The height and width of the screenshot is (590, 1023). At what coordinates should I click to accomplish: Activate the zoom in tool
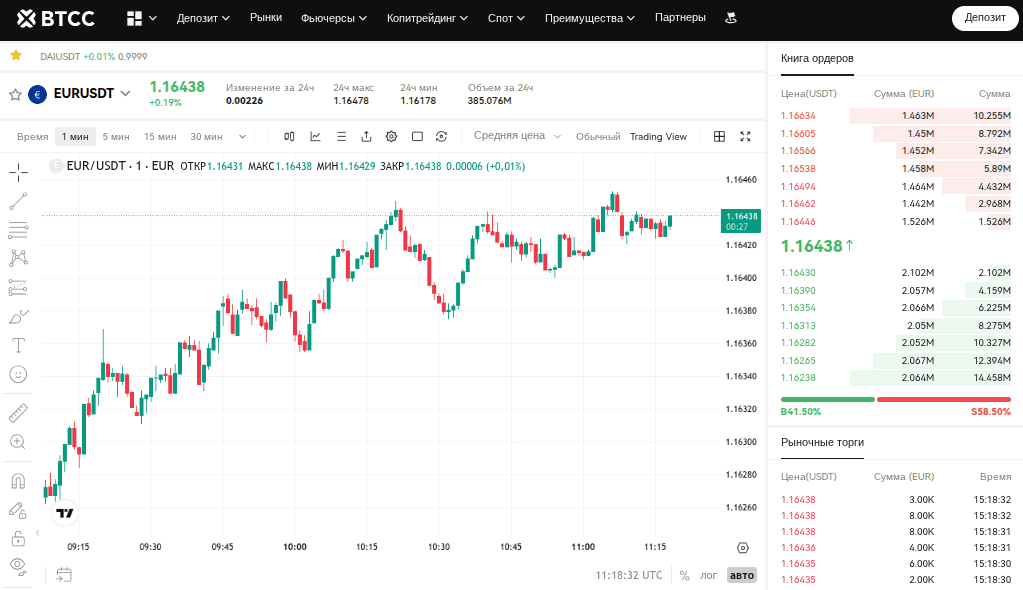click(x=18, y=442)
